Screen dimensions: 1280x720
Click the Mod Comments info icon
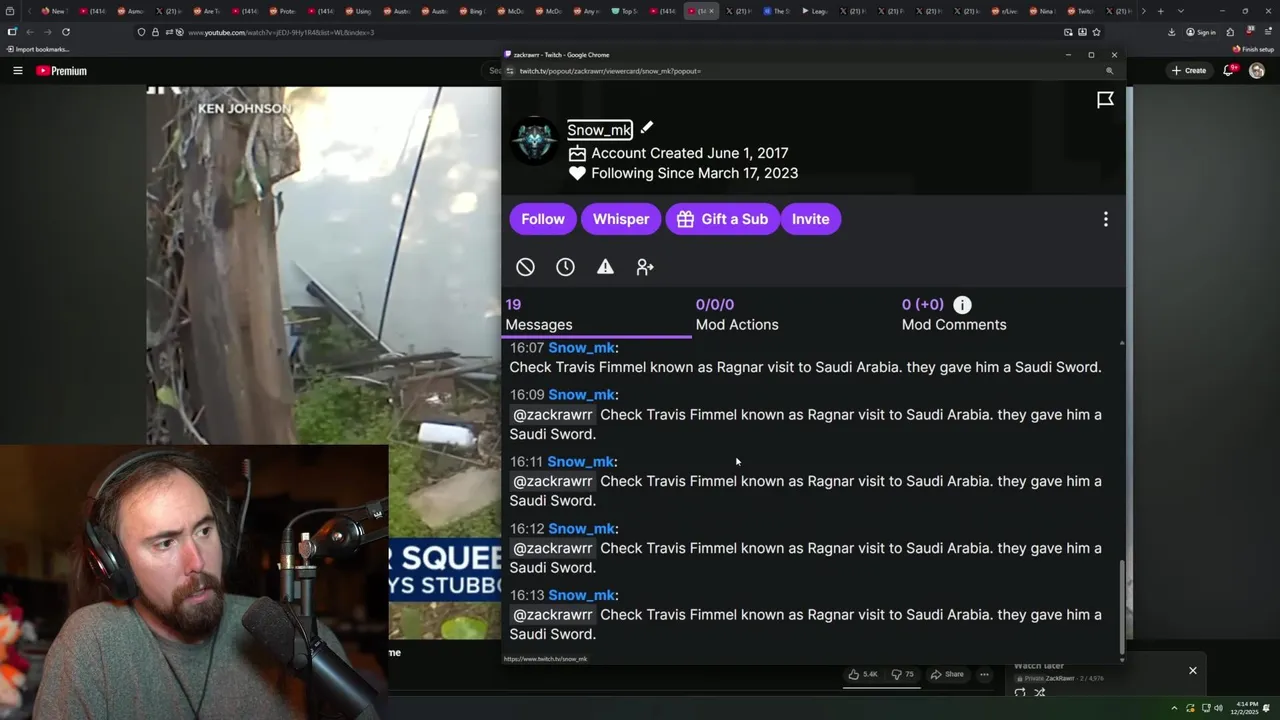click(x=962, y=305)
